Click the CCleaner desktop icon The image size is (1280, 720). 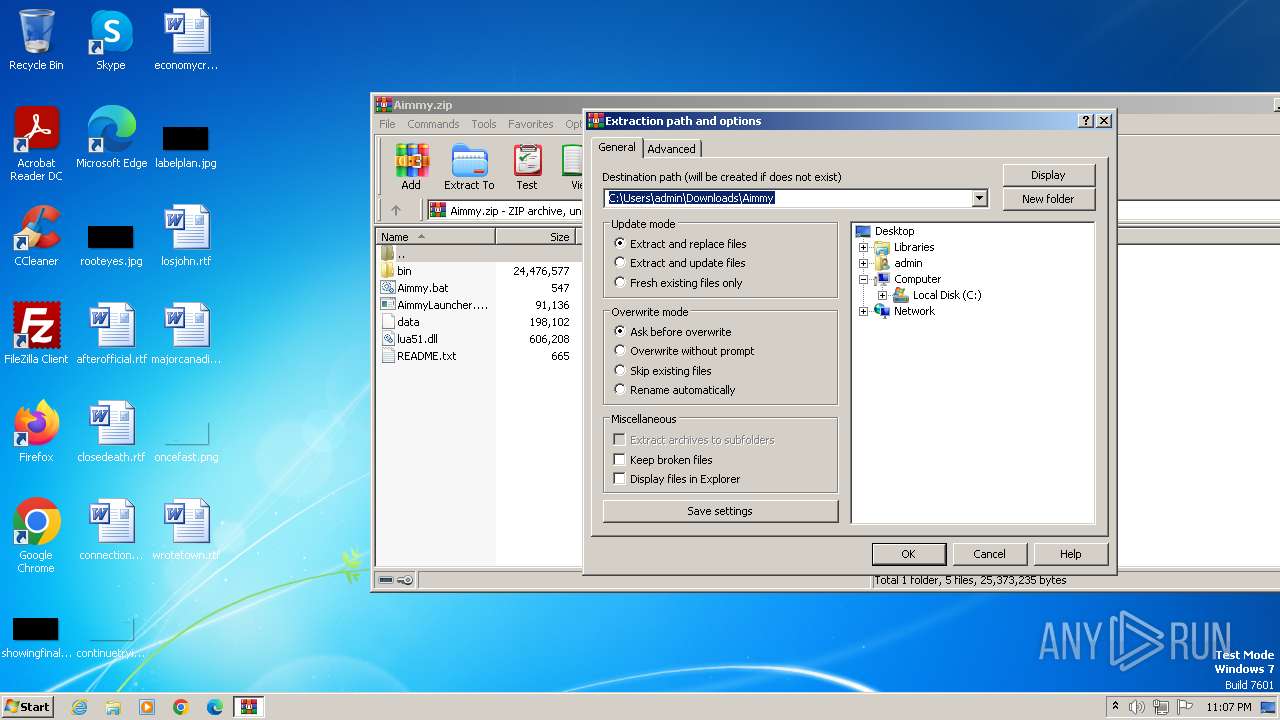[x=36, y=236]
